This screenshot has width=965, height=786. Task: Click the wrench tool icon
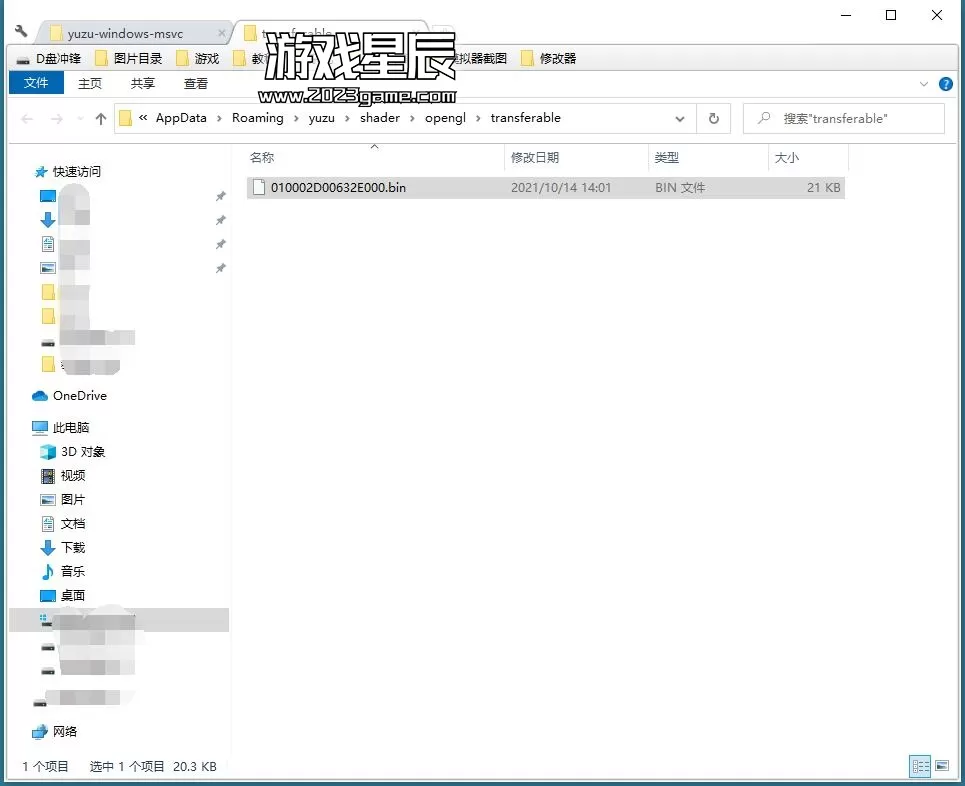[x=21, y=32]
